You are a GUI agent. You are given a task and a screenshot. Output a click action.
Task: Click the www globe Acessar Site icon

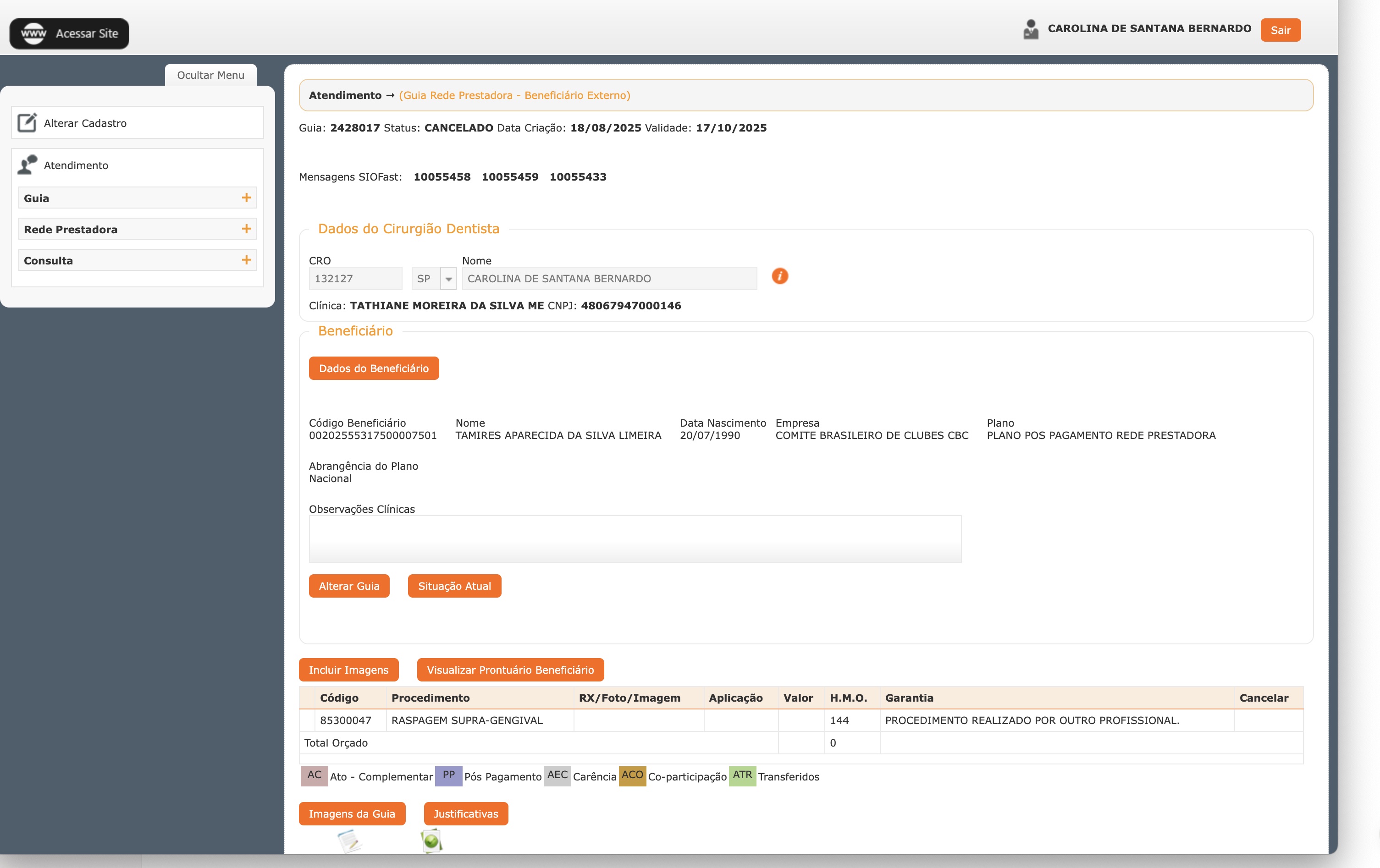(33, 33)
